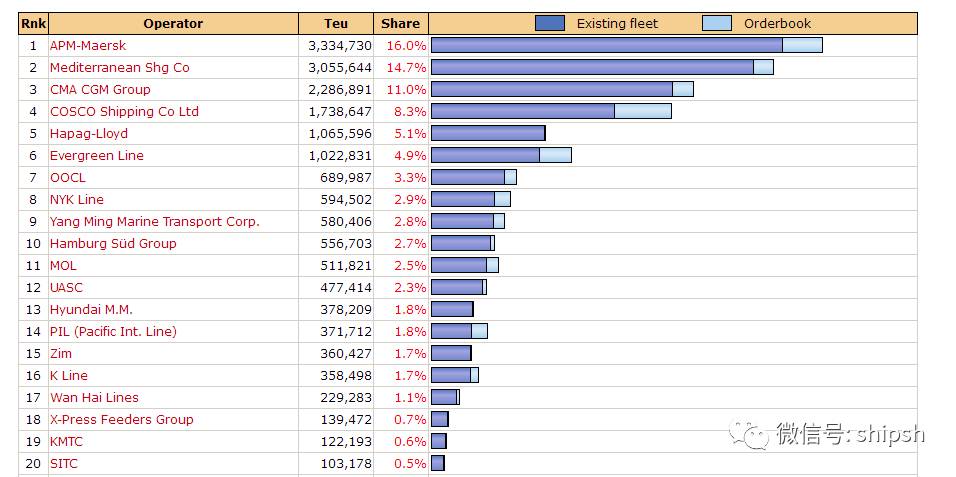Click the Share column header

(401, 24)
